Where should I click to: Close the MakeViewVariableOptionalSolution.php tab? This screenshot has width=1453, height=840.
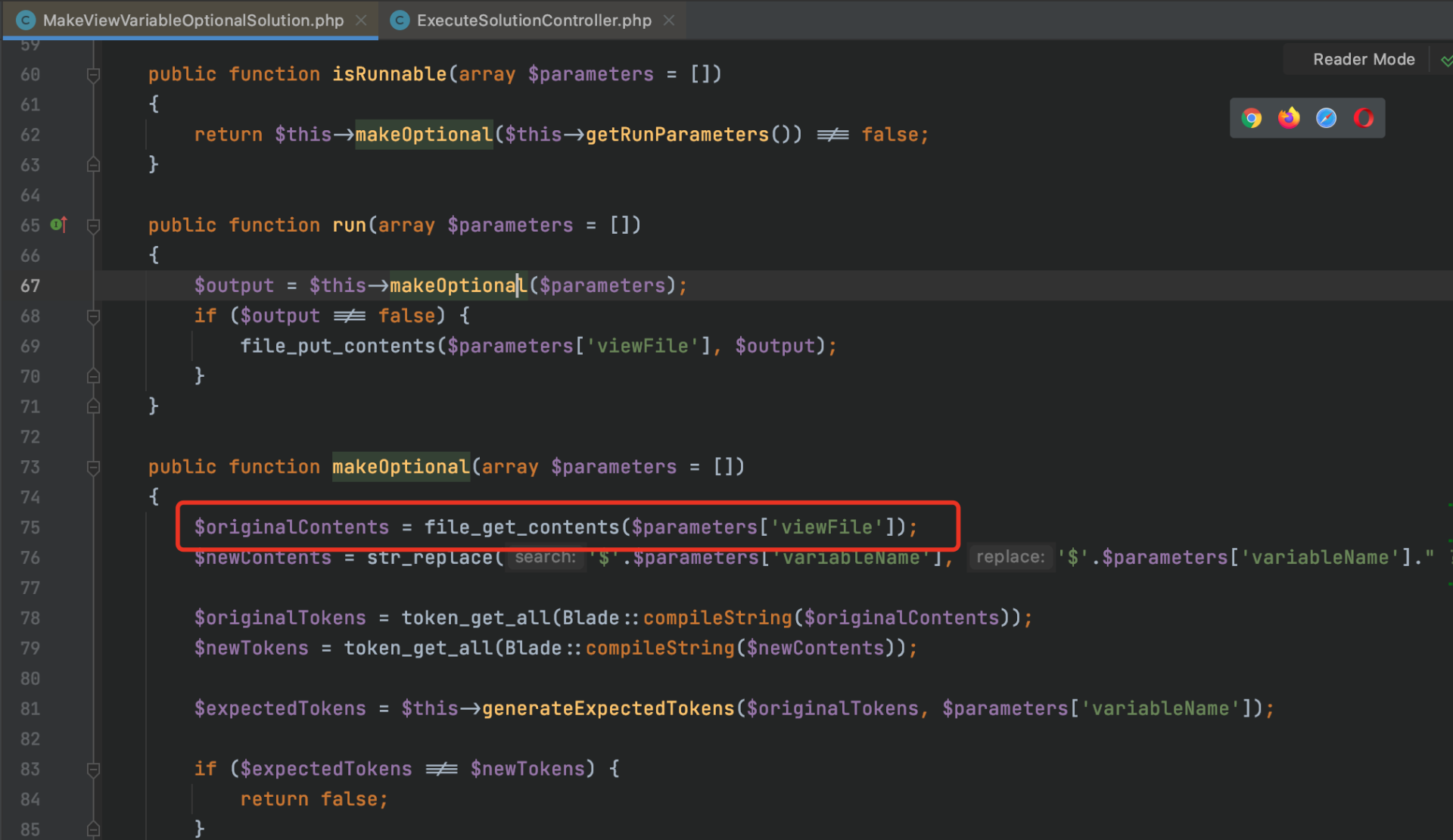(x=361, y=20)
